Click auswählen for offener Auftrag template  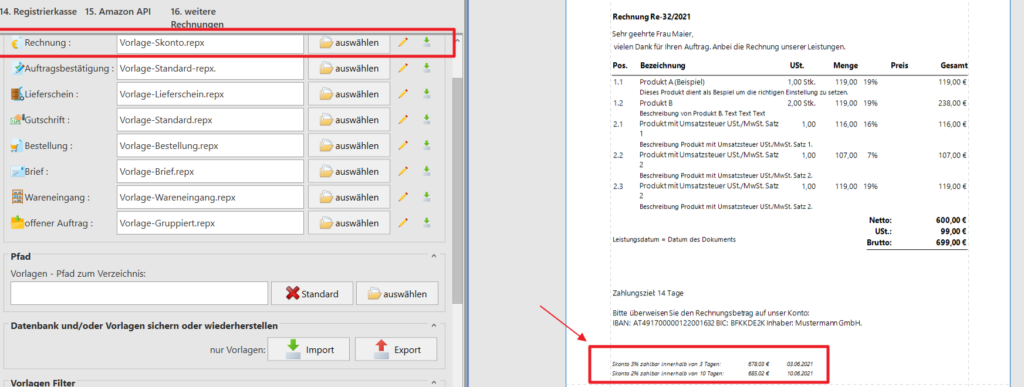point(349,223)
